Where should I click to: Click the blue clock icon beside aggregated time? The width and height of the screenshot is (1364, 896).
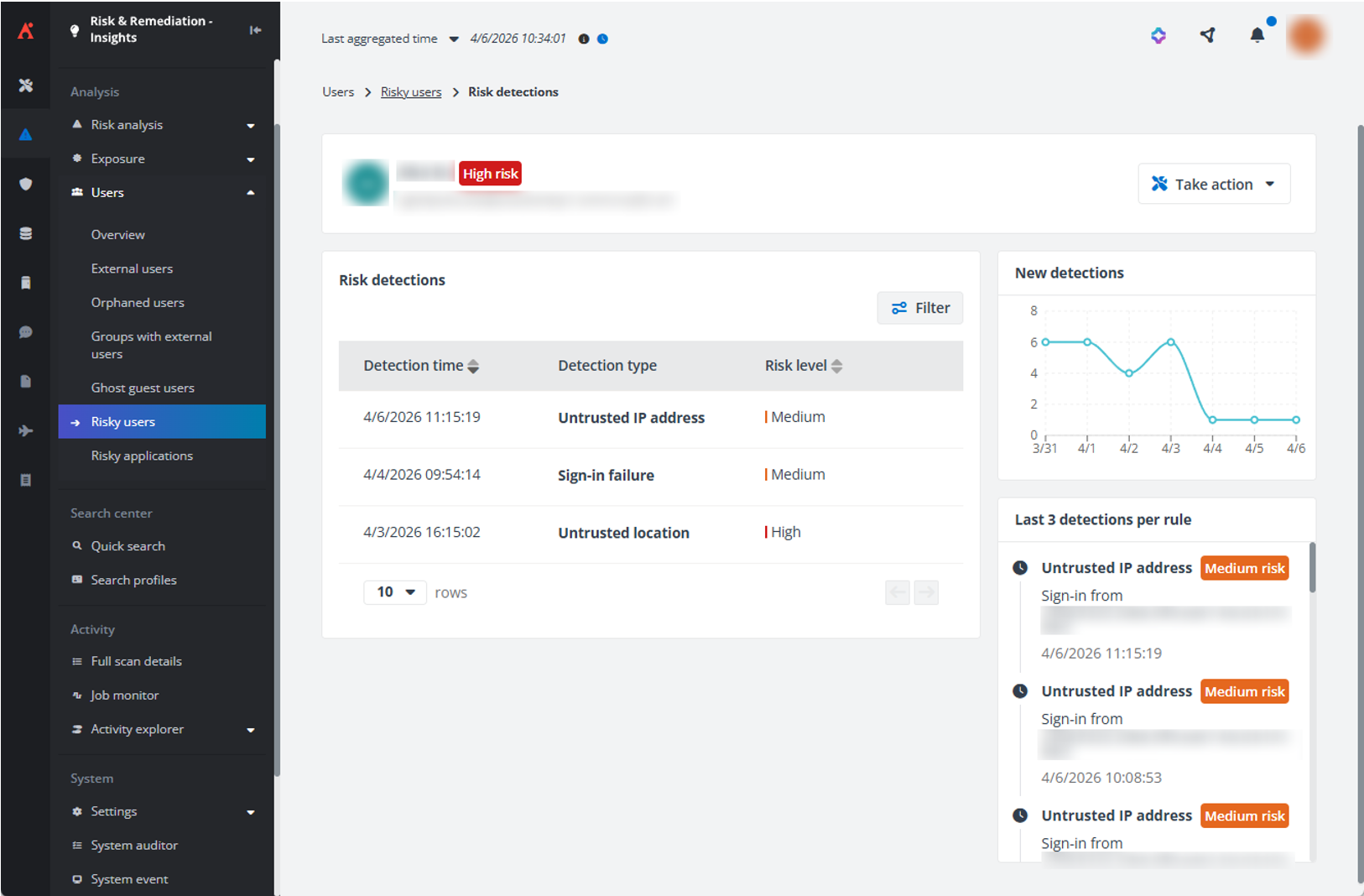coord(602,39)
